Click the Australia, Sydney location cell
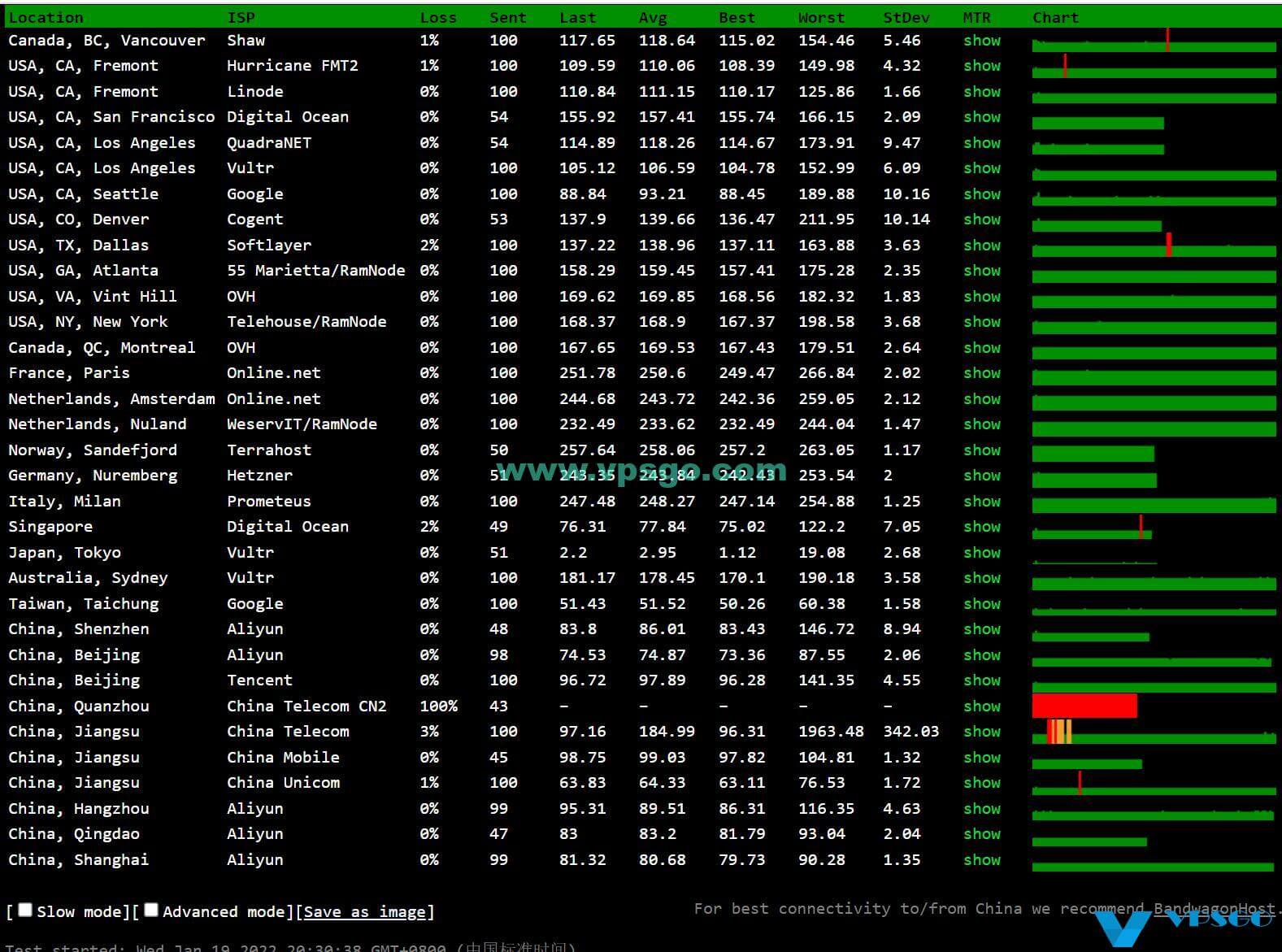 [x=88, y=578]
